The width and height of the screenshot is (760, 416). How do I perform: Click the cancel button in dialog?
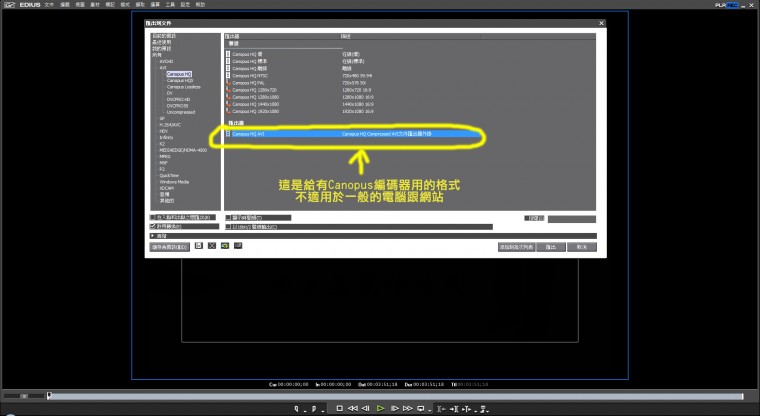pos(582,247)
